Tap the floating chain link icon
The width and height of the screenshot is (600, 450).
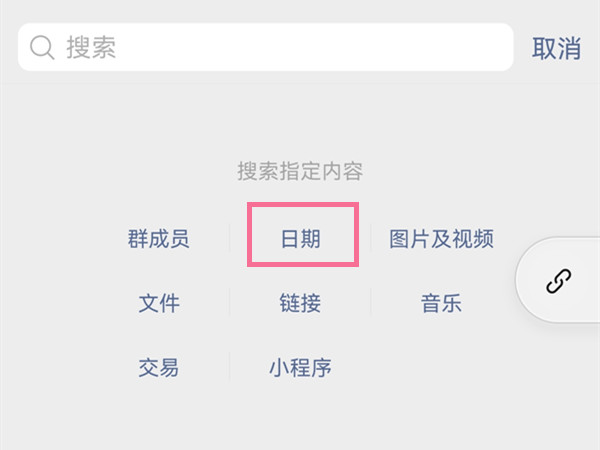pyautogui.click(x=558, y=281)
